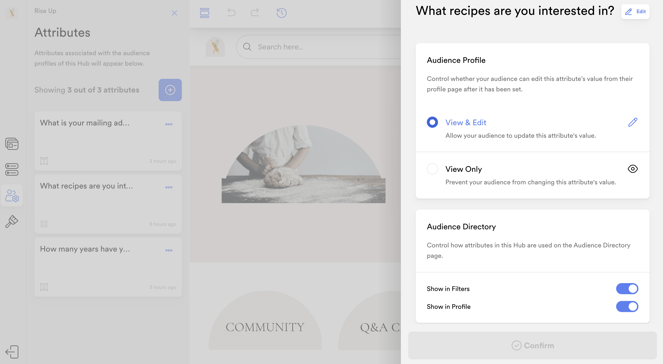The height and width of the screenshot is (364, 663).
Task: Open the version history clock icon
Action: point(282,13)
